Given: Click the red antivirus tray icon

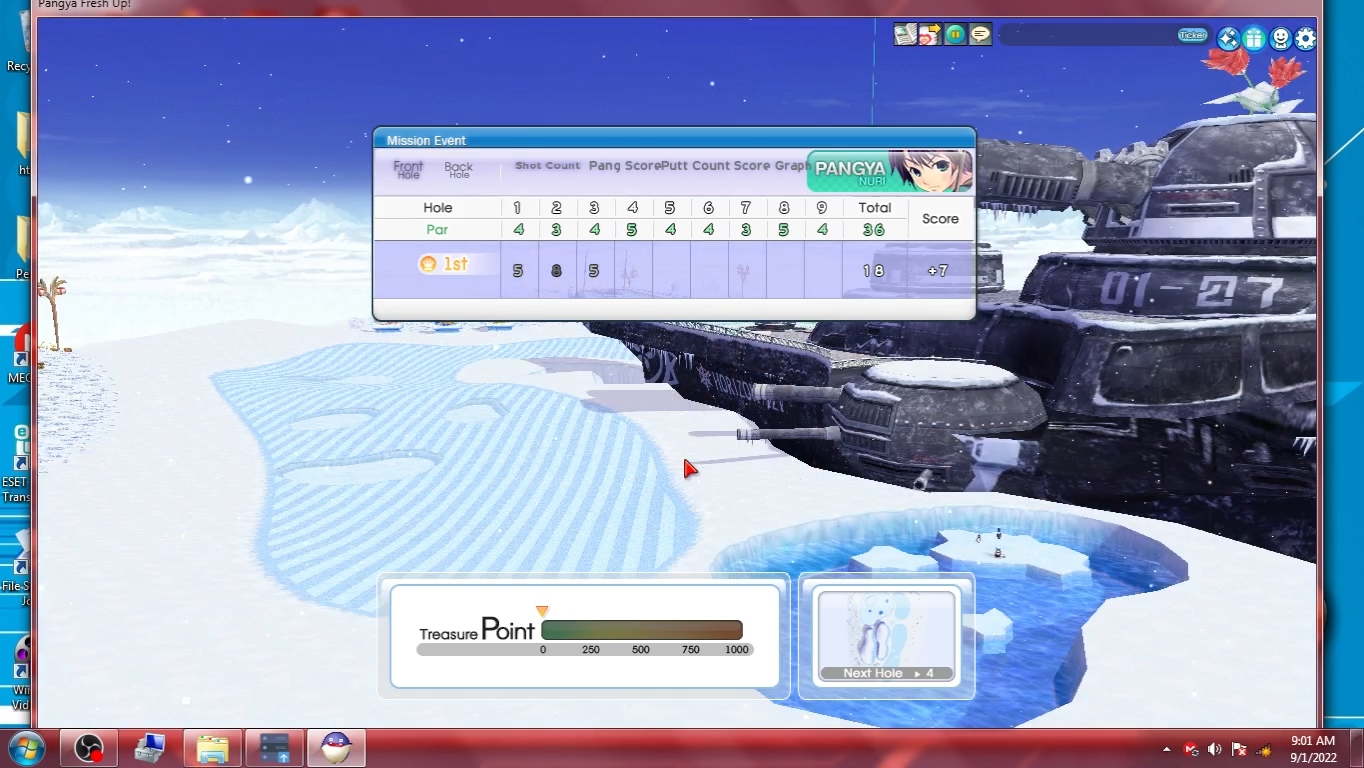Looking at the screenshot, I should point(1191,749).
